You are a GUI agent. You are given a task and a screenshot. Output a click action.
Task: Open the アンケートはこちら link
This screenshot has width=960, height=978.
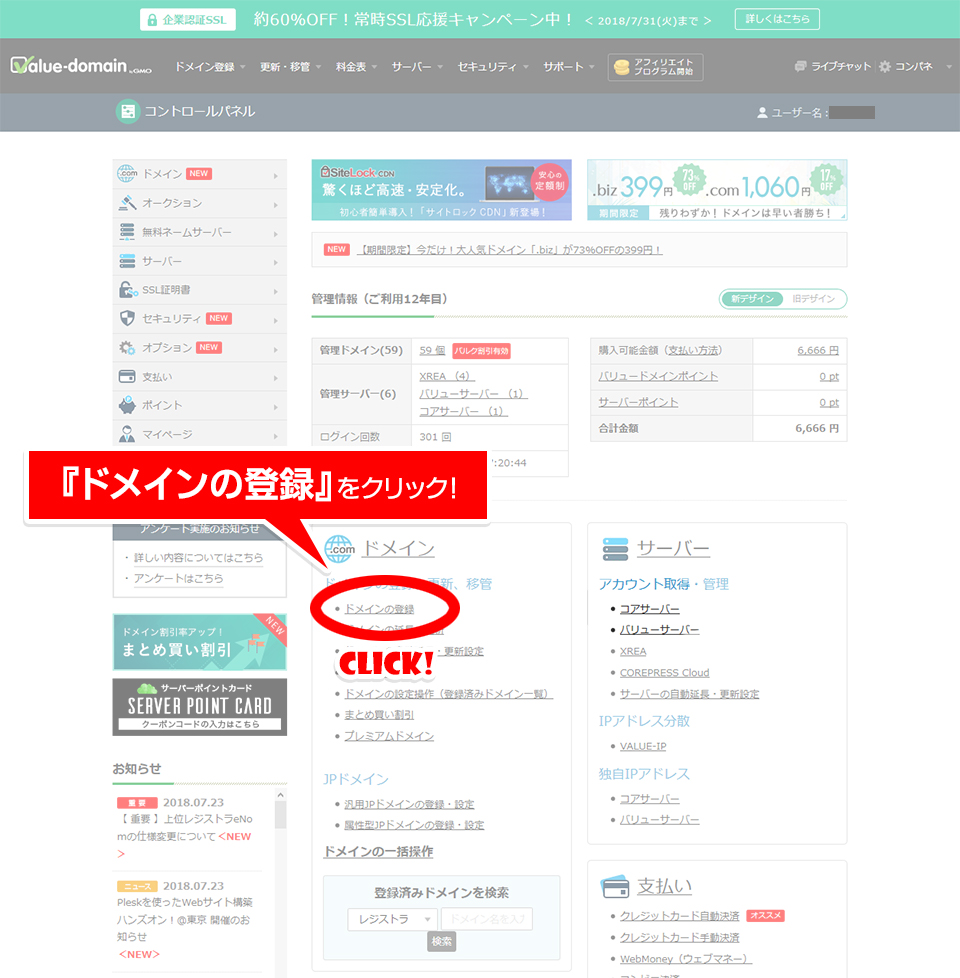pyautogui.click(x=178, y=578)
